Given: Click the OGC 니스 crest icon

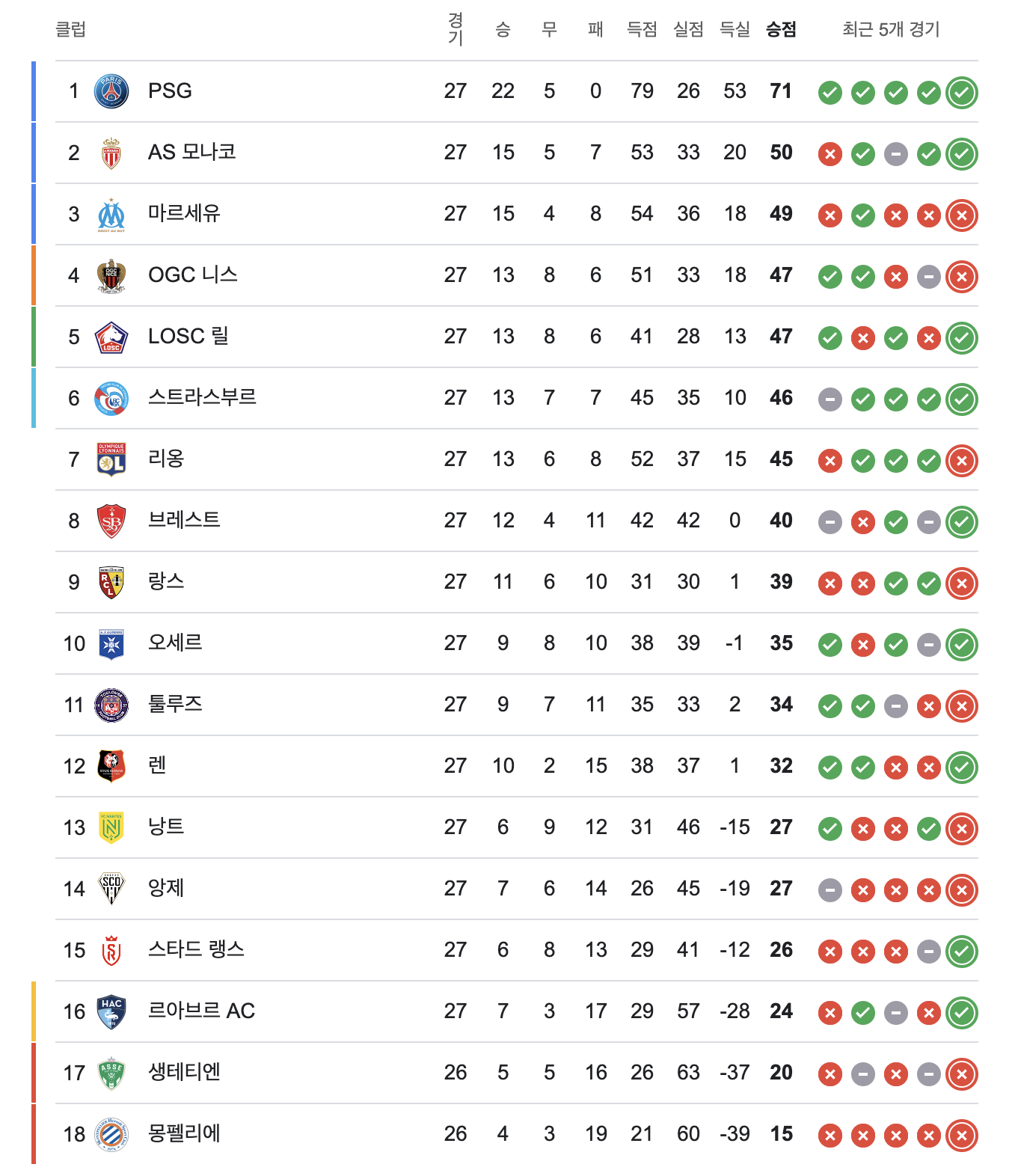Looking at the screenshot, I should [111, 275].
